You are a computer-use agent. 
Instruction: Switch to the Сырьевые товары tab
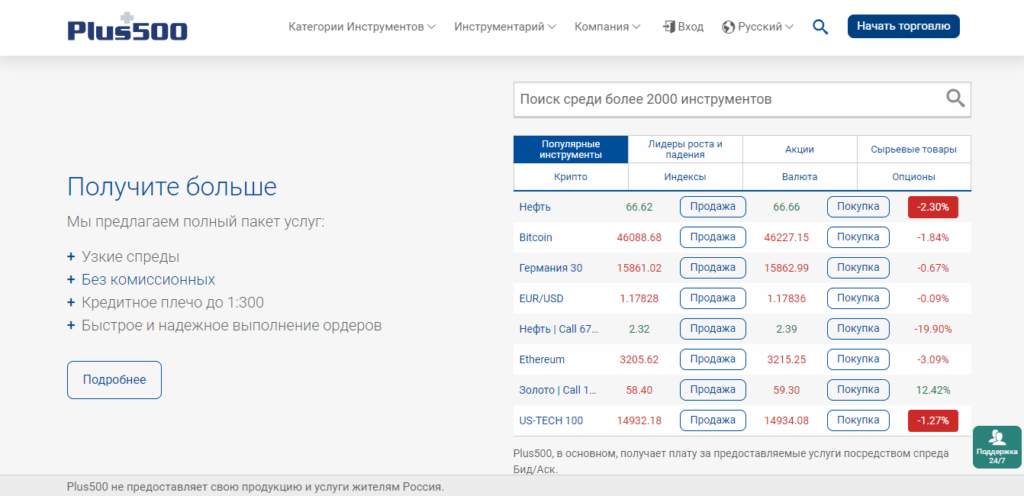tap(914, 149)
